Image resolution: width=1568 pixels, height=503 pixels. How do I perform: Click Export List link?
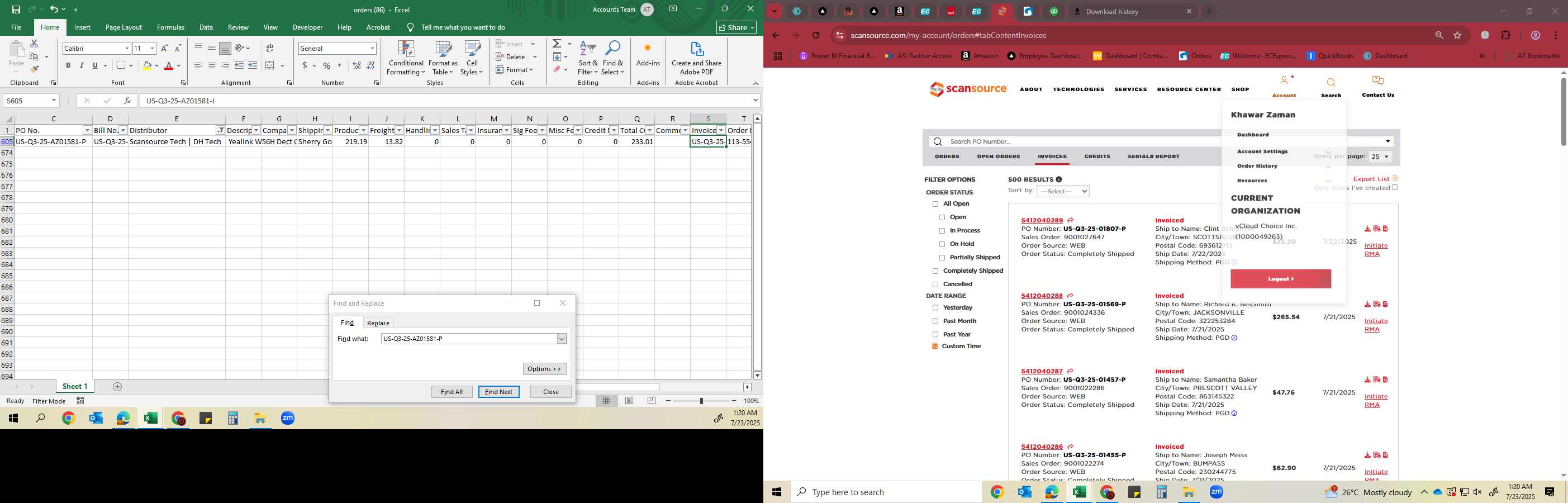(1371, 179)
